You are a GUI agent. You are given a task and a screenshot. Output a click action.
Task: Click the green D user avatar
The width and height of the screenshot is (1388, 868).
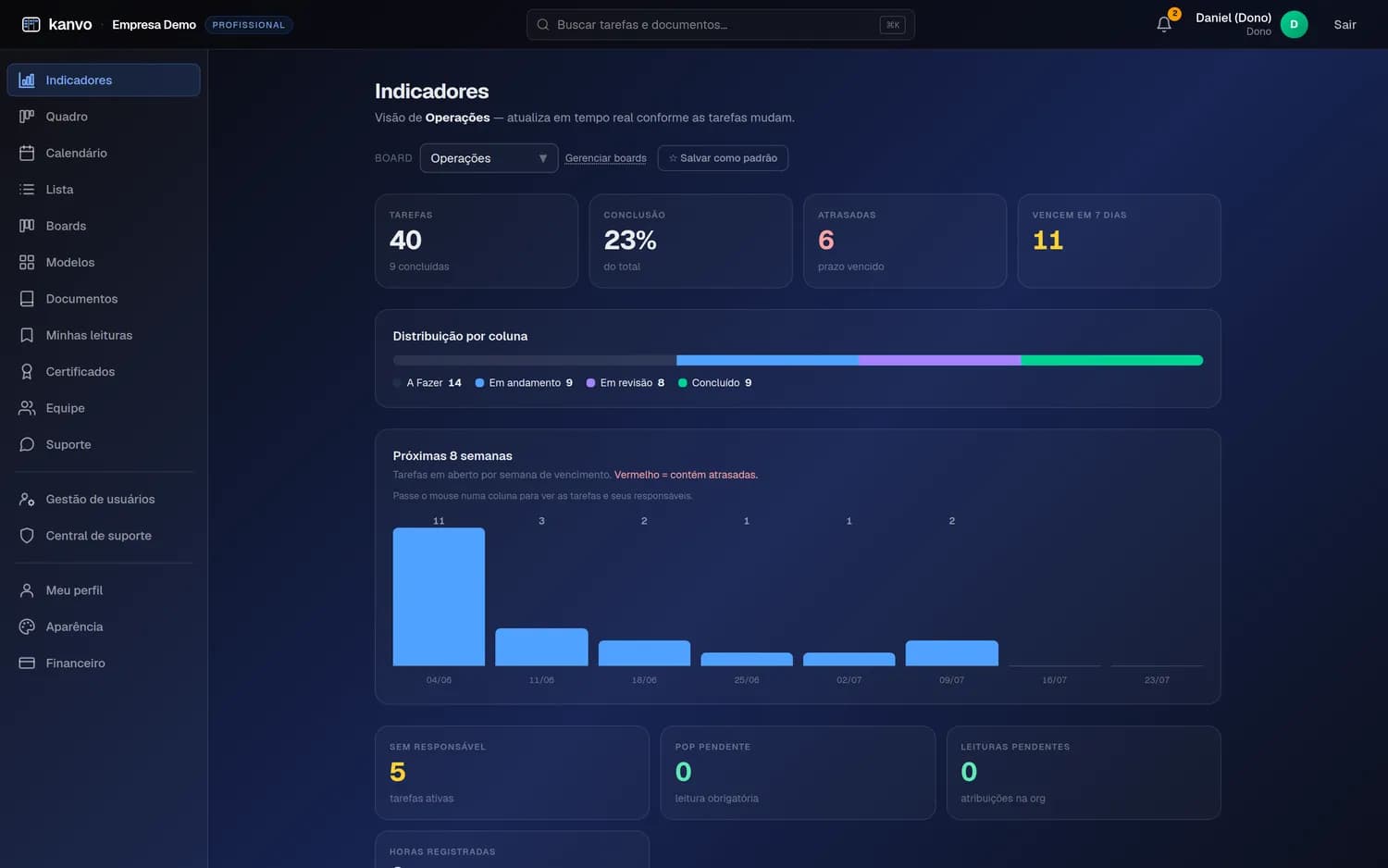[1294, 25]
